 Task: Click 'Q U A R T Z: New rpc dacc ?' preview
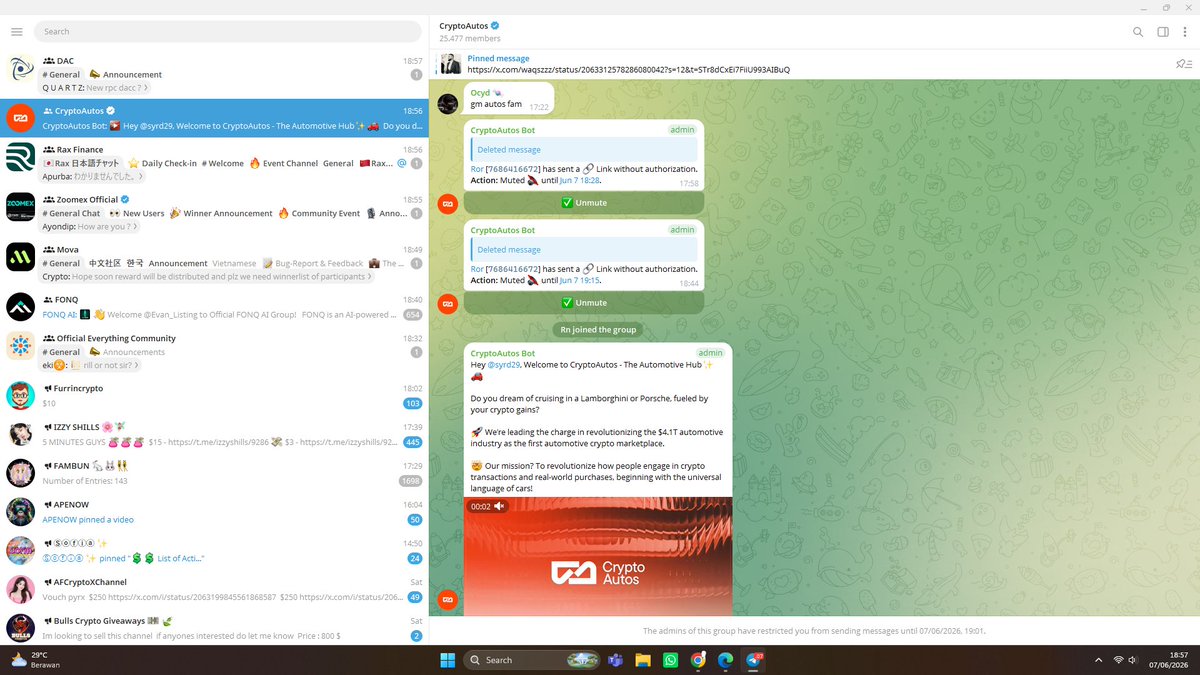pyautogui.click(x=93, y=88)
